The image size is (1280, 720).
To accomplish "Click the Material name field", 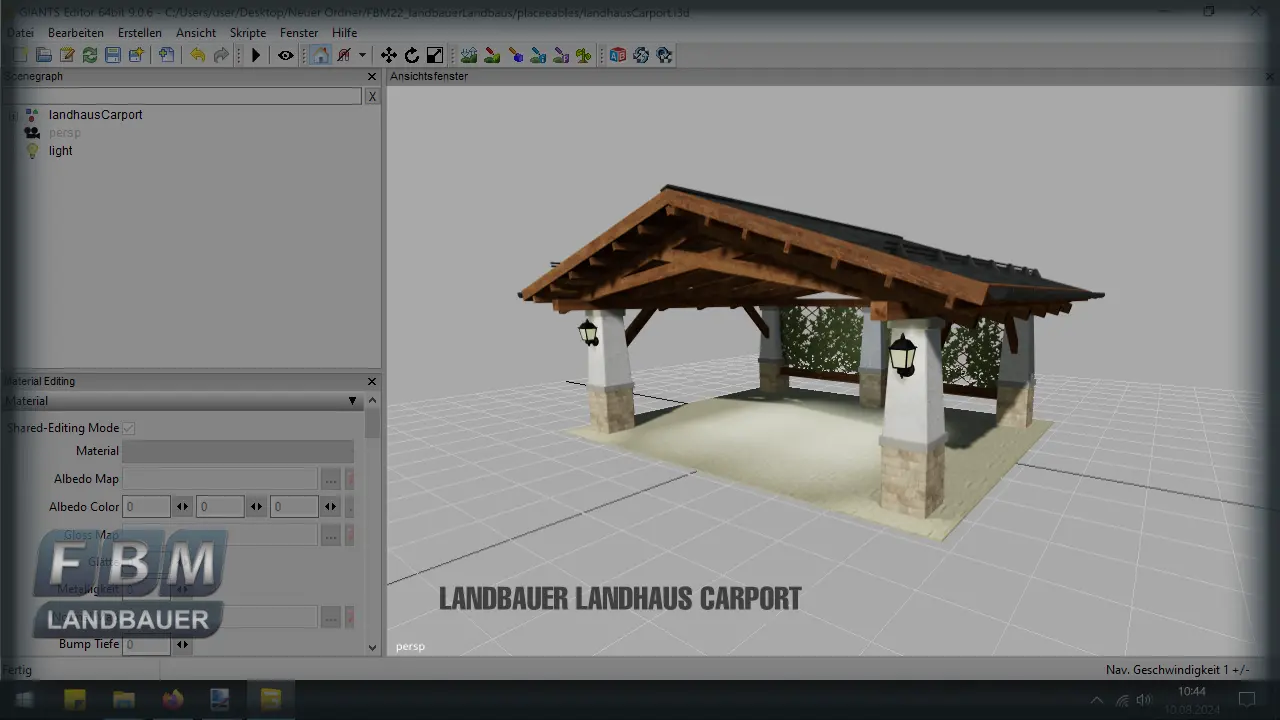I will 238,451.
